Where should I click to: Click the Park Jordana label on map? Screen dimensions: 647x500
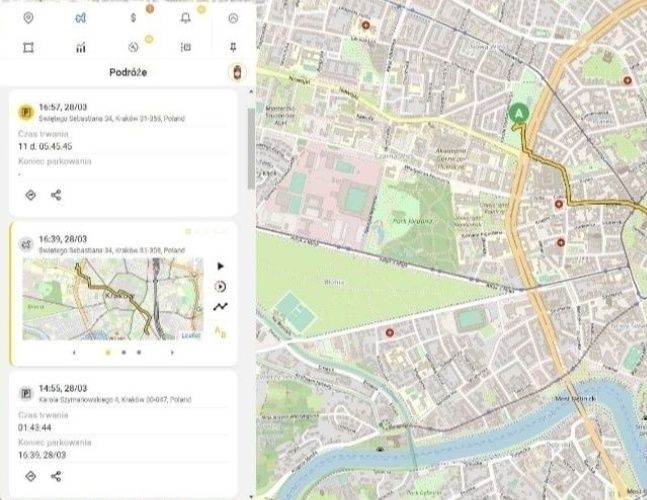(x=413, y=221)
